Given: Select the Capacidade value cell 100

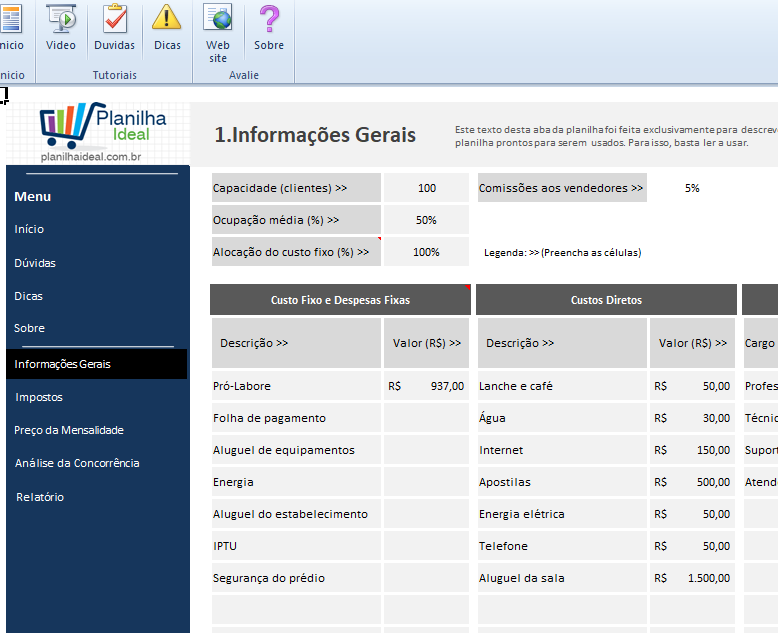Looking at the screenshot, I should (x=426, y=188).
